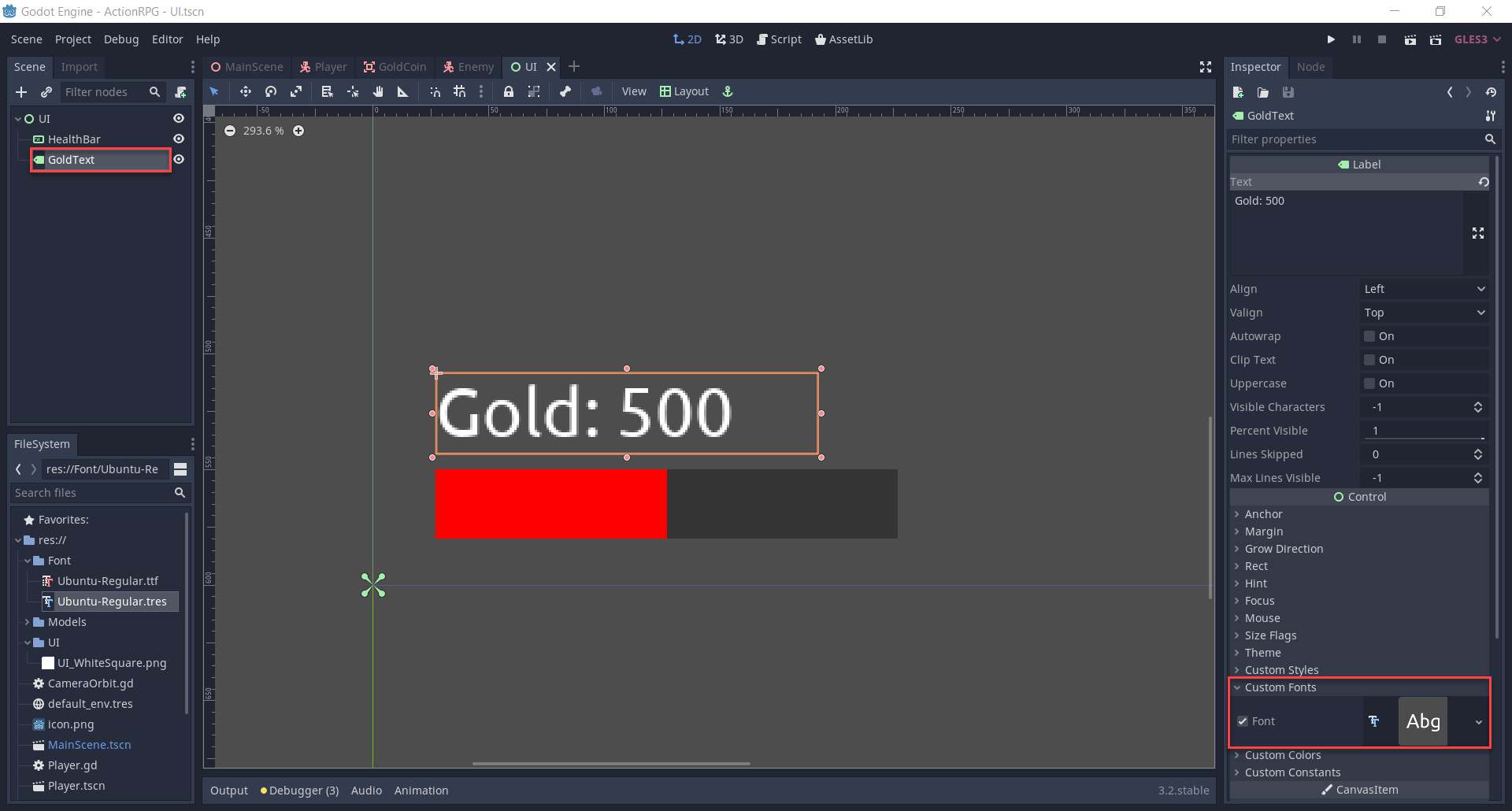Select the Move tool
1512x811 pixels.
click(x=245, y=91)
